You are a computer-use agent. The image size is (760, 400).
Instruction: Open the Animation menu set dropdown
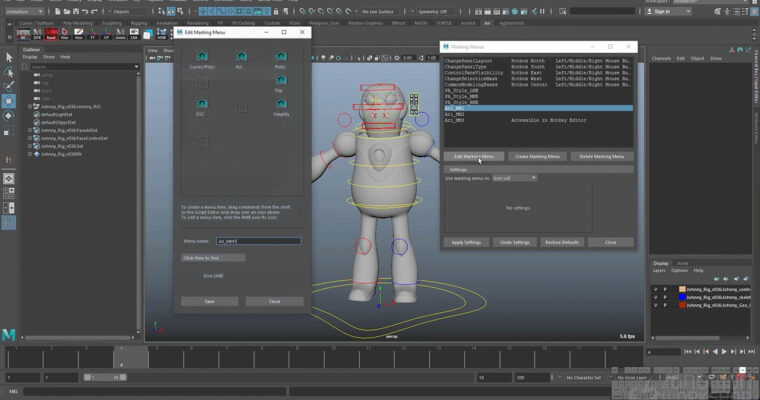[24, 11]
